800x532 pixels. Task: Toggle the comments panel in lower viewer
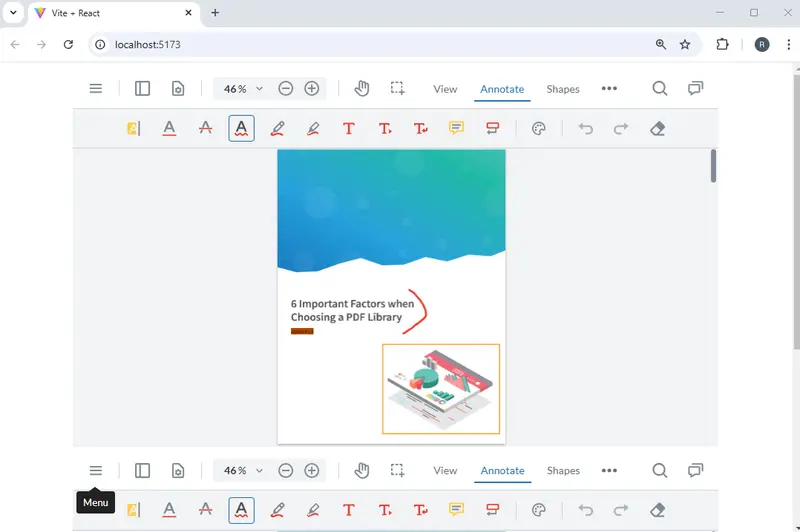click(x=695, y=470)
